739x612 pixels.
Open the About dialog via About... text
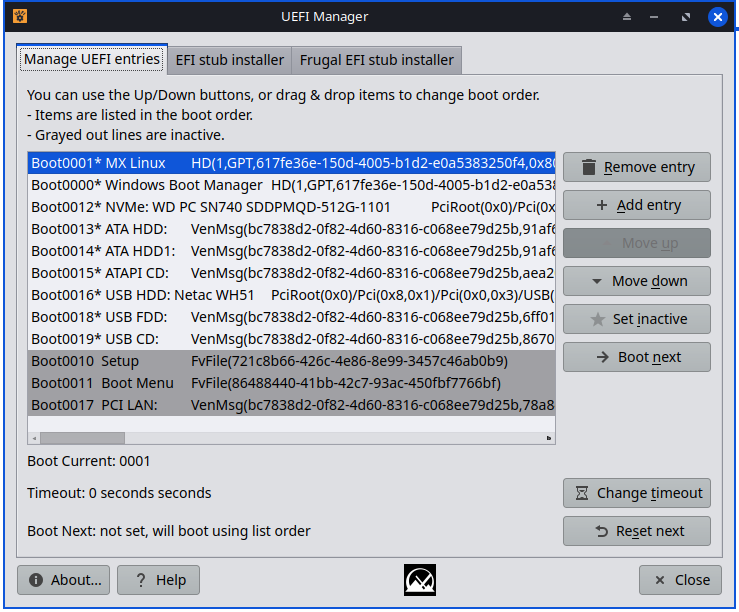76,580
